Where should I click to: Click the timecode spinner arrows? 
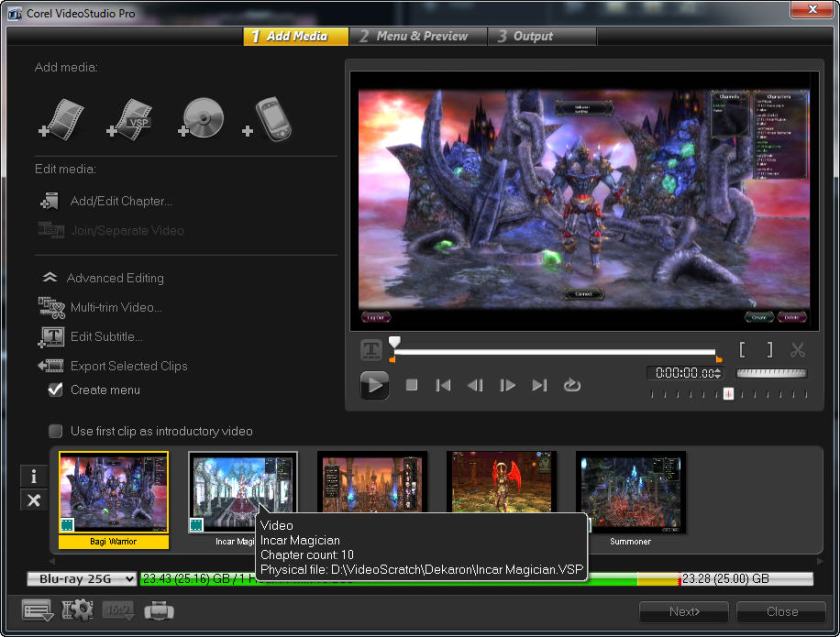[x=717, y=373]
